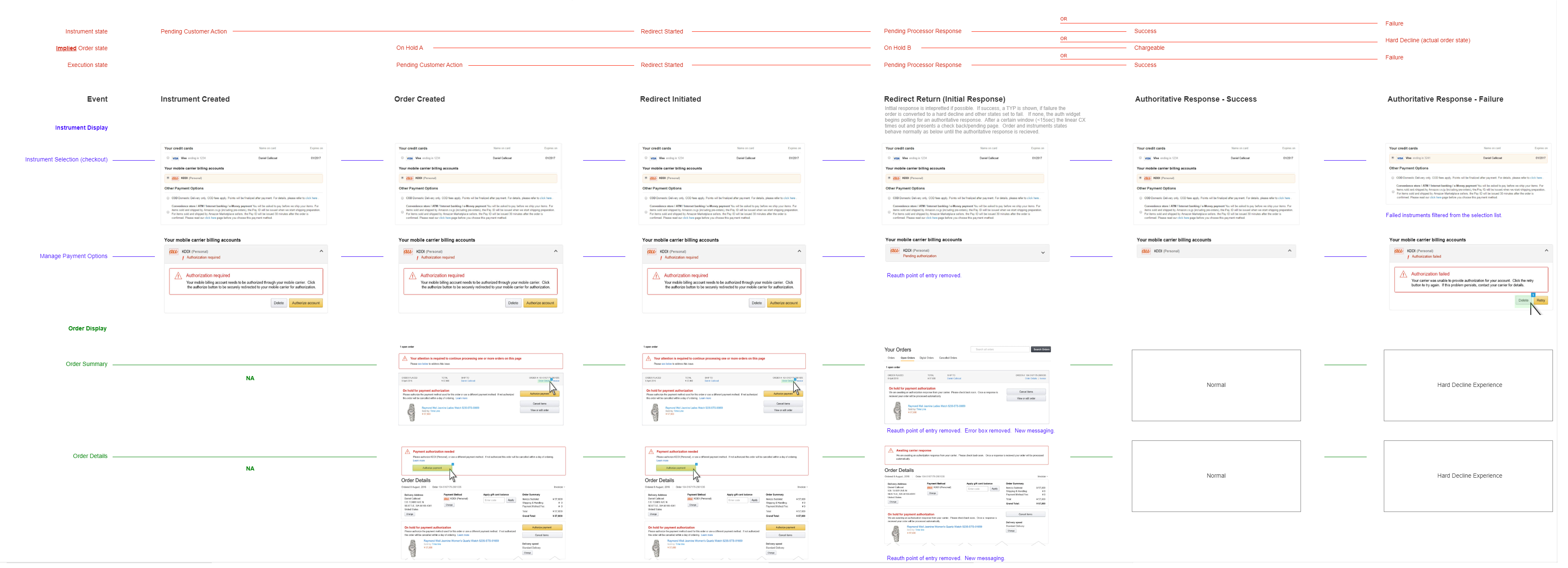Screen dimensions: 1568x568
Task: Click Authorize account in Instrument Created column
Action: 306,304
